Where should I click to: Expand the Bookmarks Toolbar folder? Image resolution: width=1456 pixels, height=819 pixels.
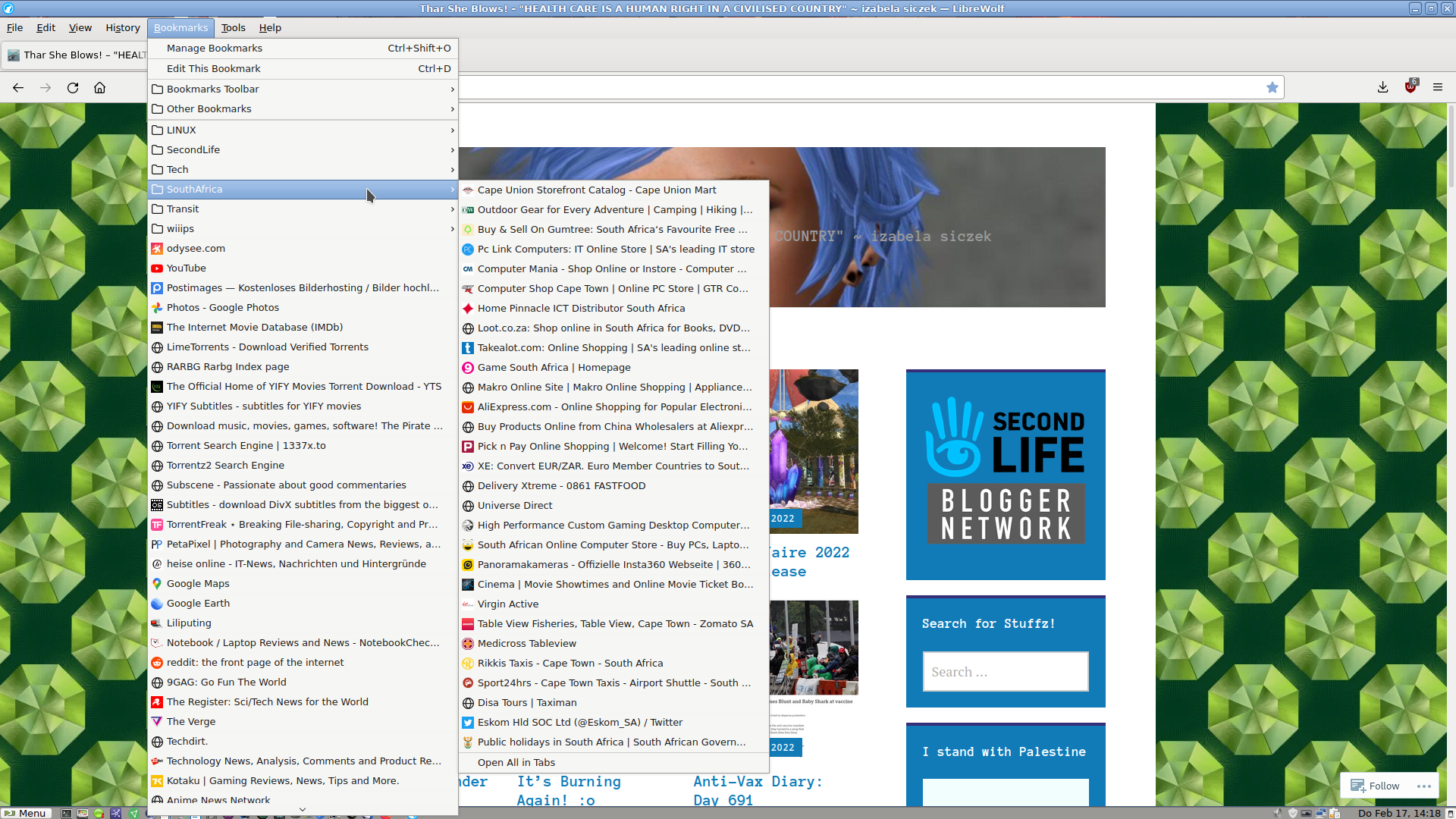pyautogui.click(x=303, y=89)
